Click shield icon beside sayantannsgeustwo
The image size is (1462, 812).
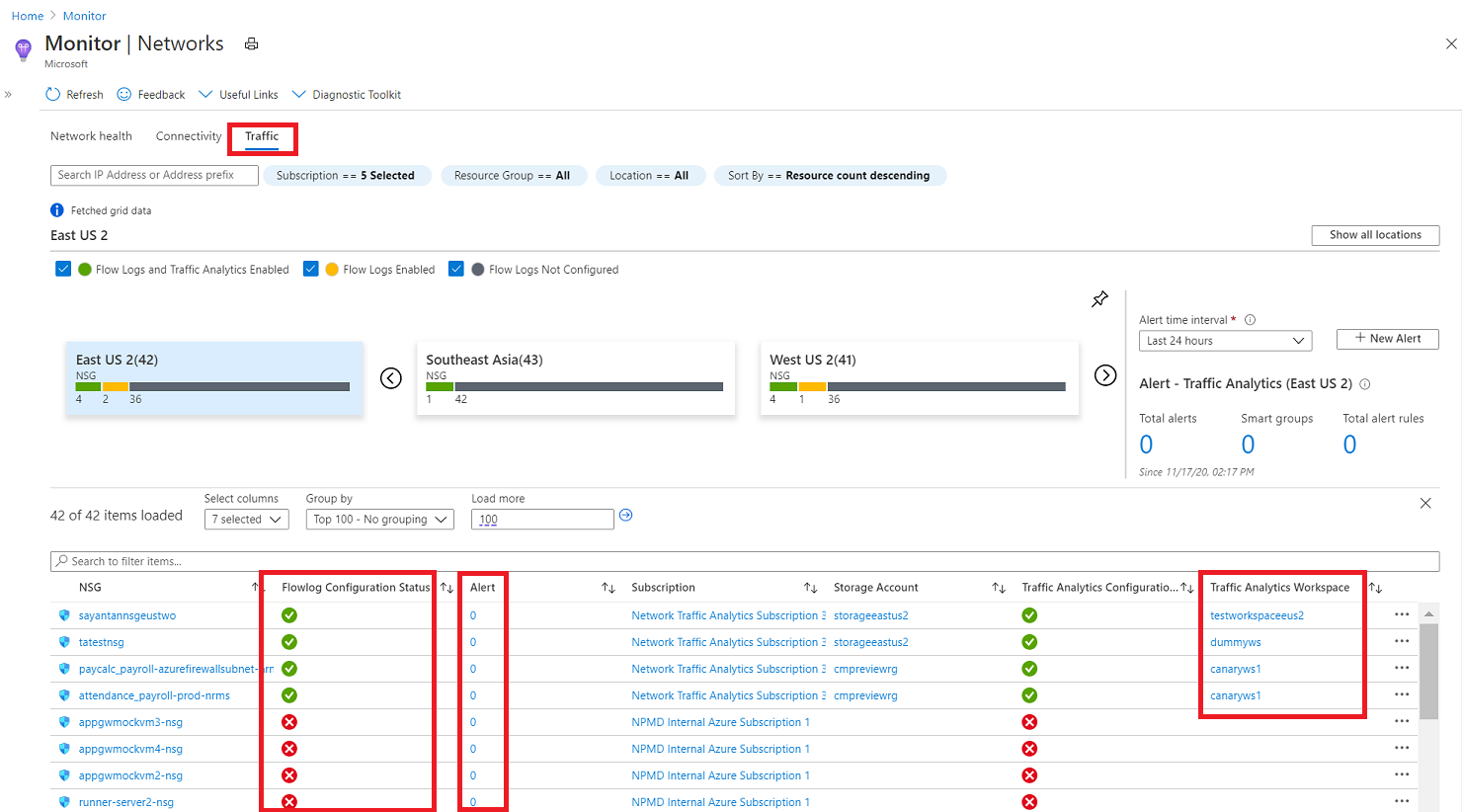64,615
